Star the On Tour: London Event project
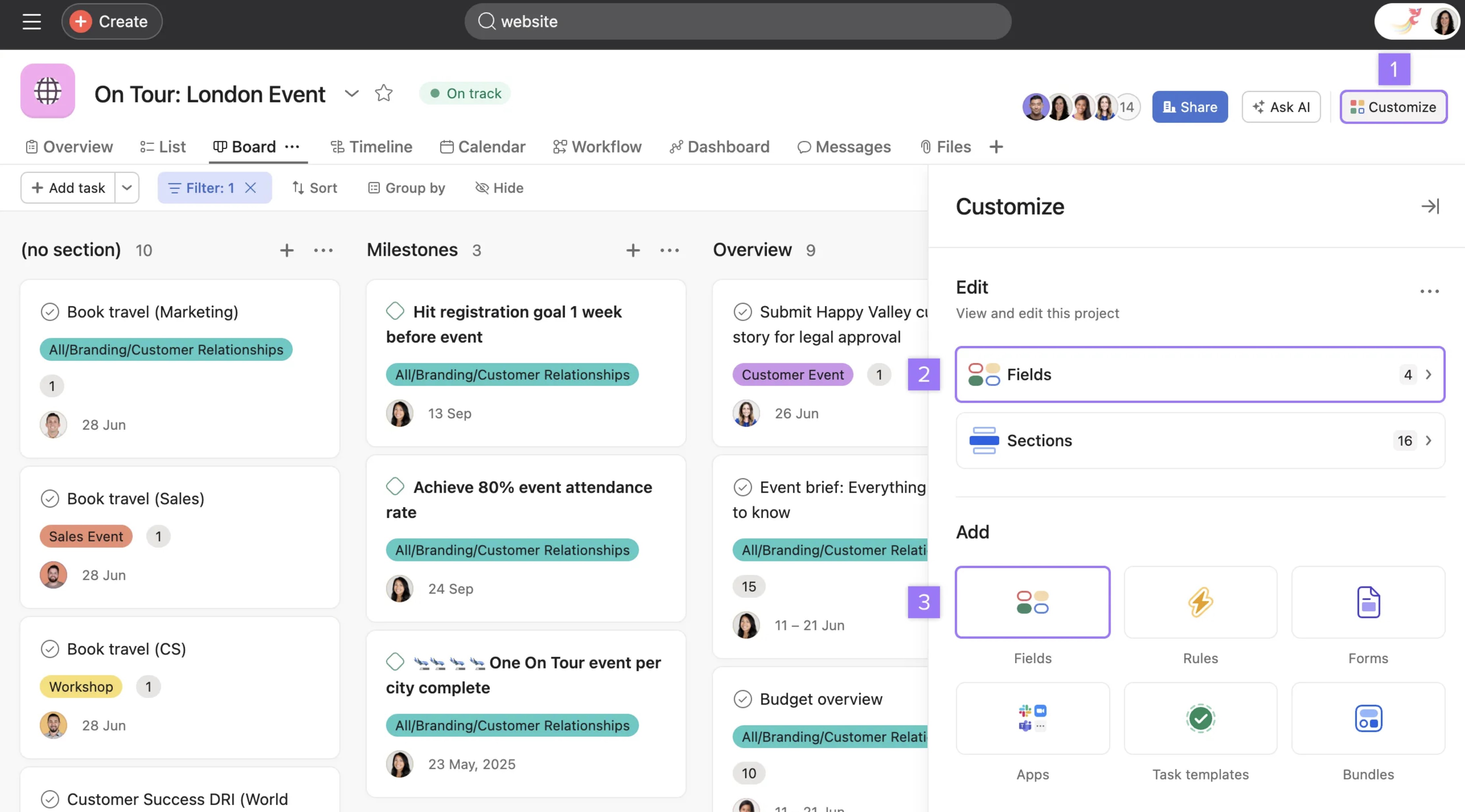The width and height of the screenshot is (1465, 812). click(384, 93)
